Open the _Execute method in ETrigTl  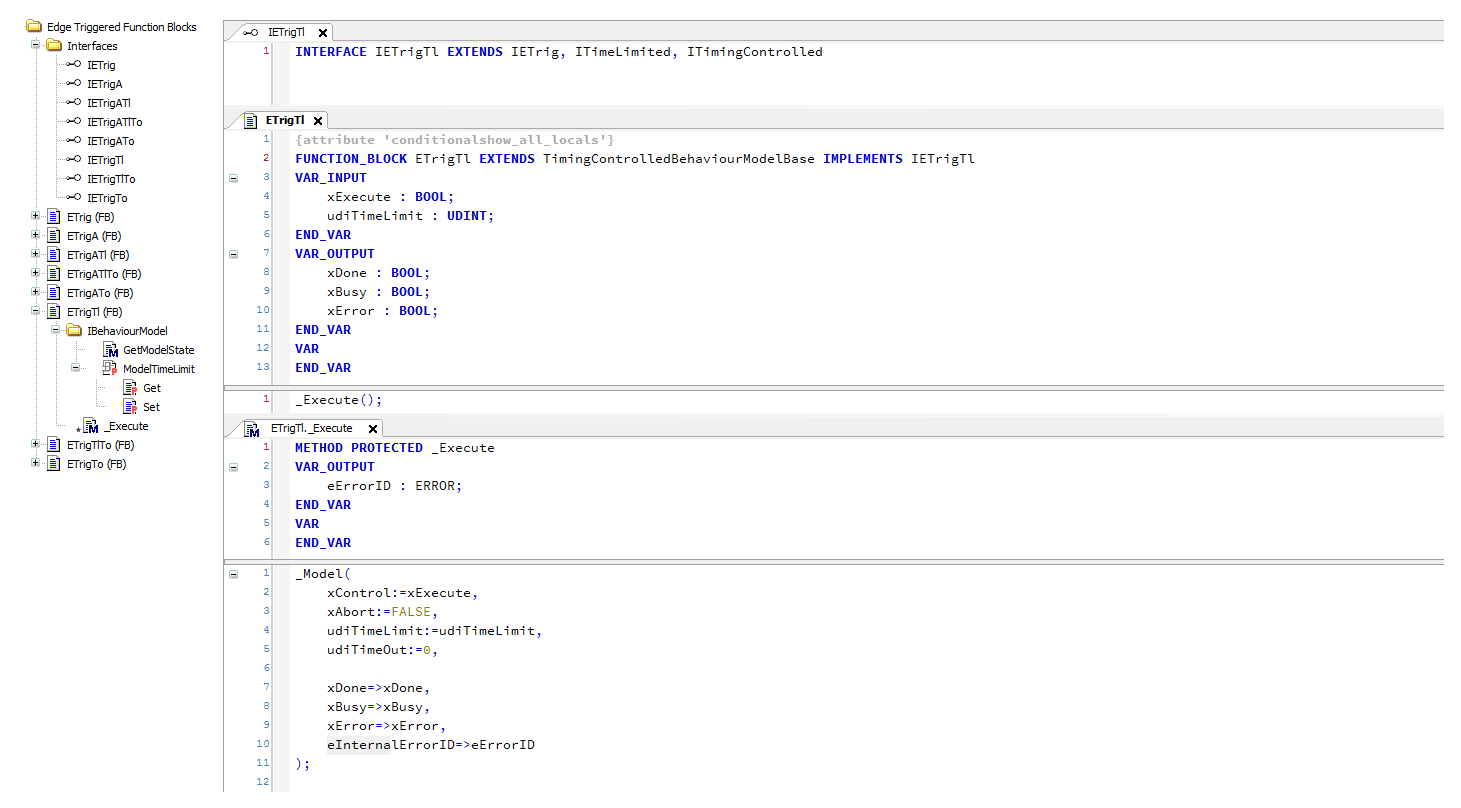coord(126,425)
